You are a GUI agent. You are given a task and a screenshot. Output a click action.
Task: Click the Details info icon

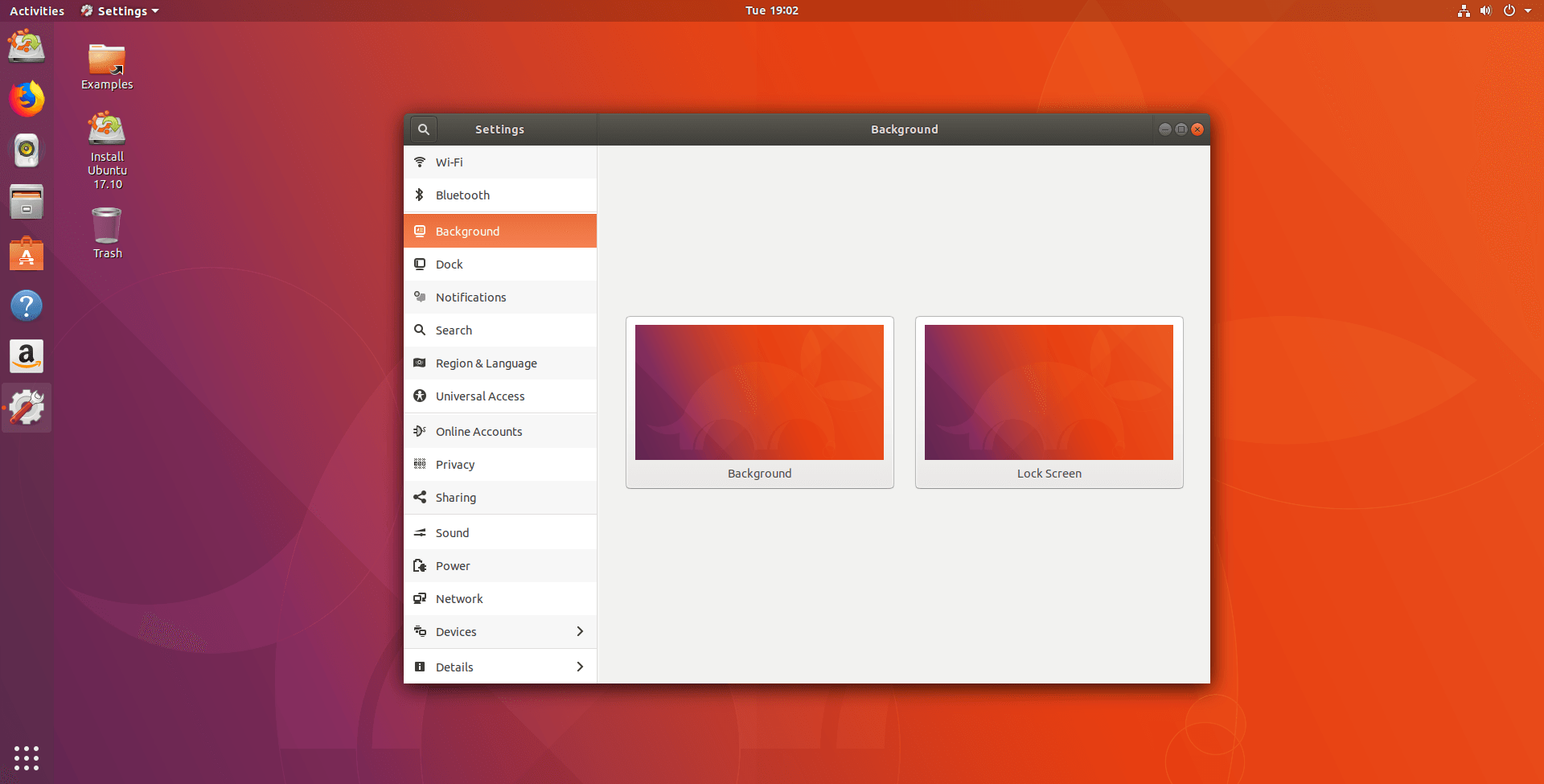pyautogui.click(x=420, y=667)
